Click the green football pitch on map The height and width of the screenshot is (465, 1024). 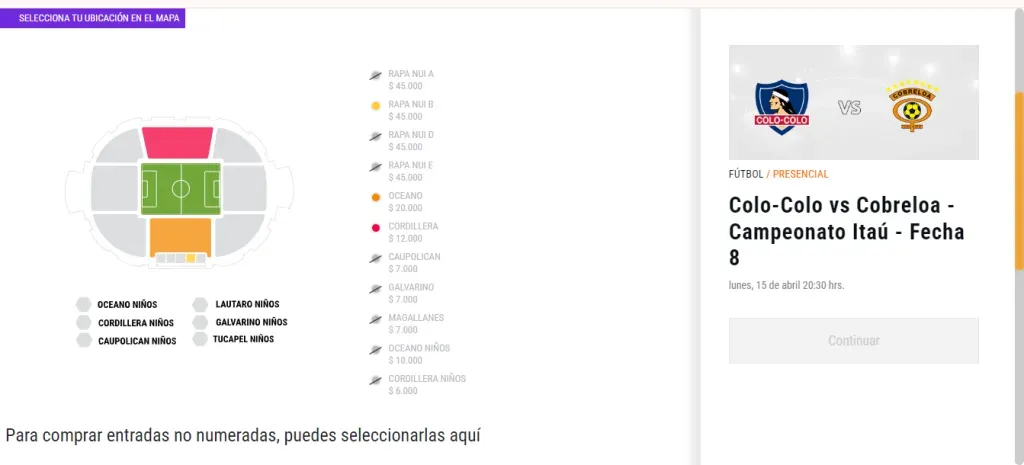click(x=180, y=188)
